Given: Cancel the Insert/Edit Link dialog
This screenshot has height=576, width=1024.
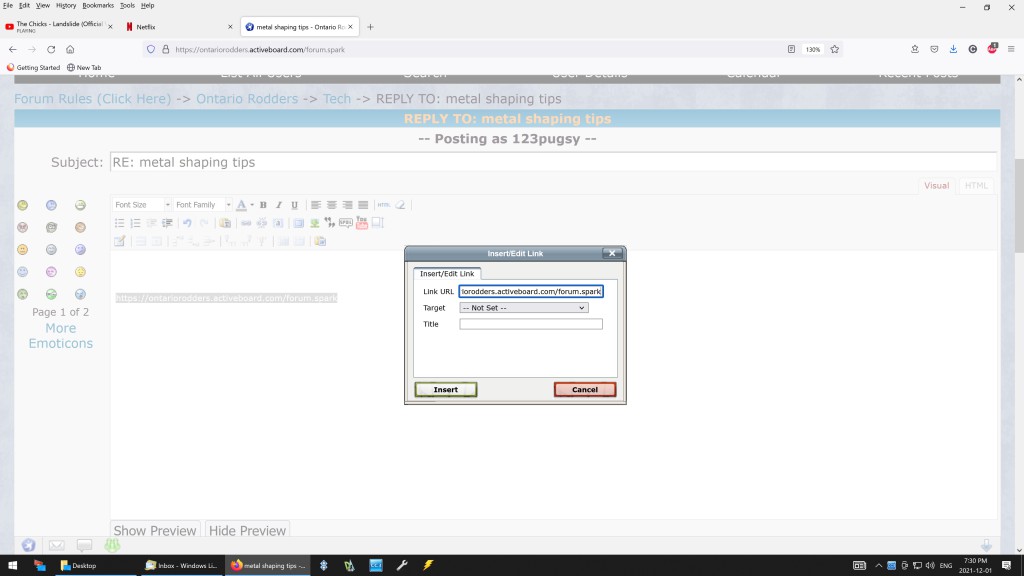Looking at the screenshot, I should click(x=585, y=390).
